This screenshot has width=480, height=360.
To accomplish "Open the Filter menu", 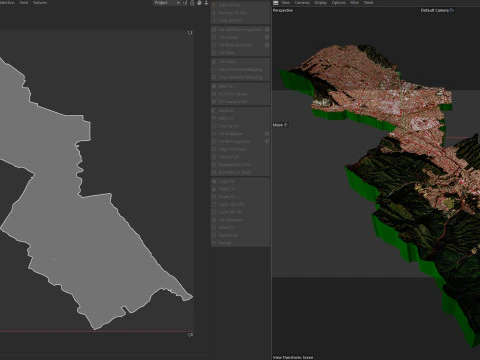I will [354, 3].
